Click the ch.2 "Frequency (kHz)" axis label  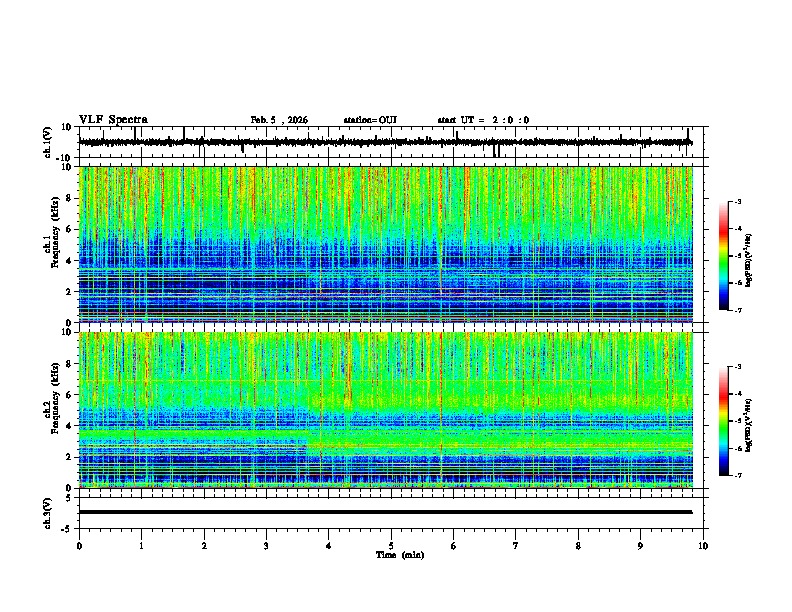(x=55, y=398)
